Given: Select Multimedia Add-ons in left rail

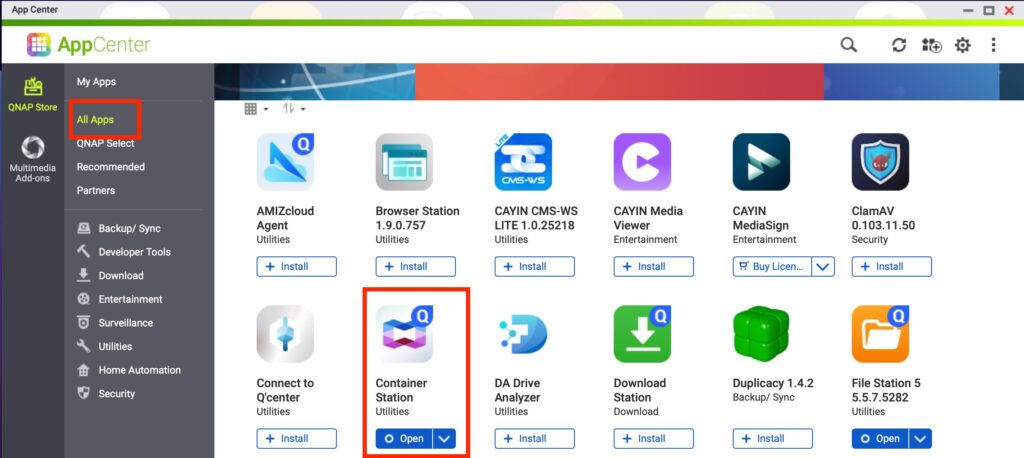Looking at the screenshot, I should click(33, 159).
